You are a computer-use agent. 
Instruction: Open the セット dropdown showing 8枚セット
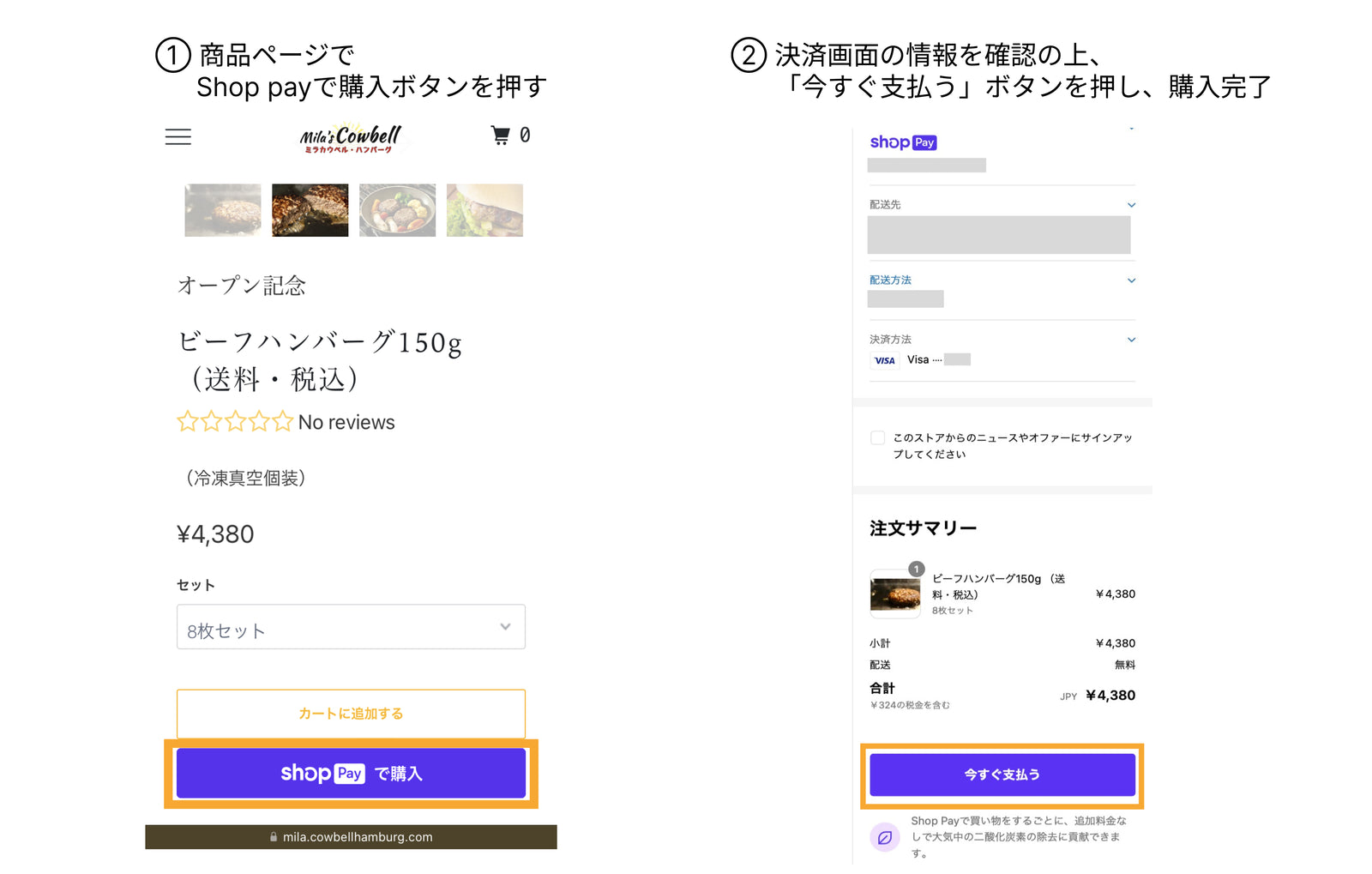[351, 627]
